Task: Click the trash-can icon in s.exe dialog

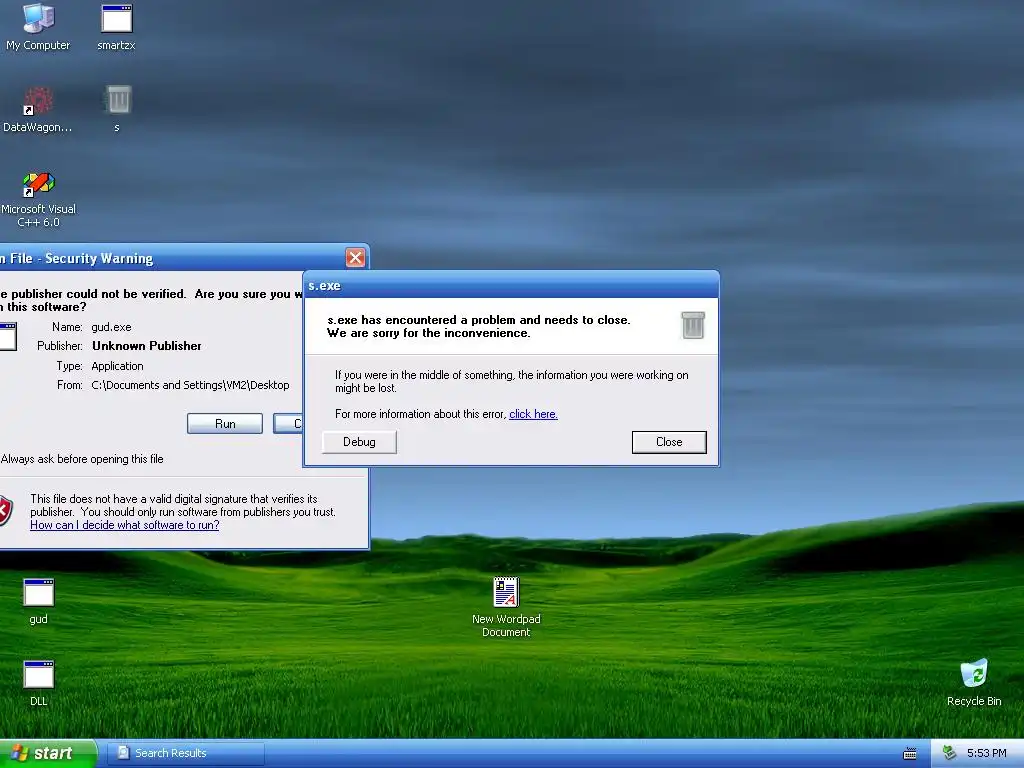Action: (x=693, y=325)
